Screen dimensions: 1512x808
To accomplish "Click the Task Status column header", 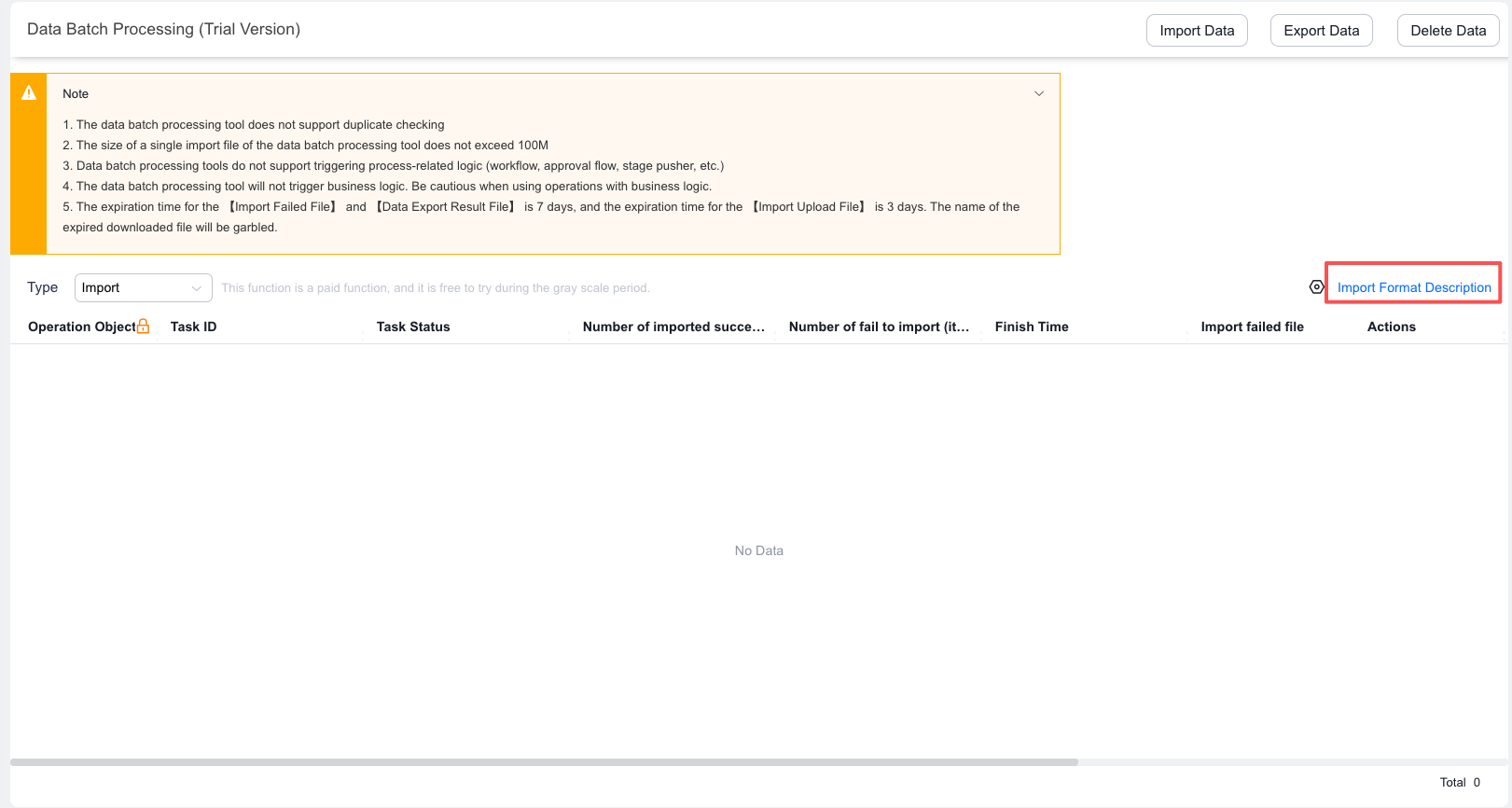I will coord(413,327).
